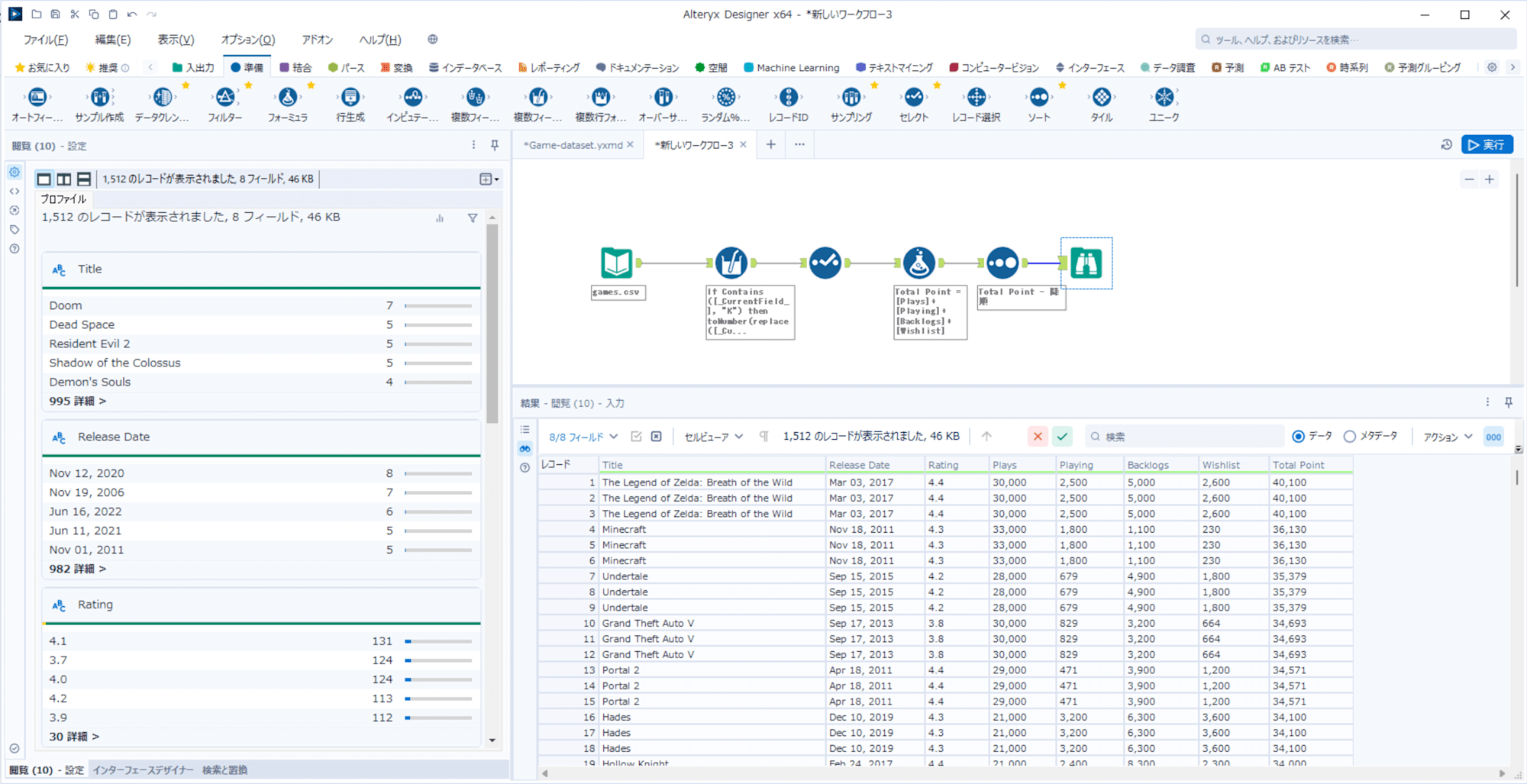Click the 実行 run button
The height and width of the screenshot is (784, 1527).
pyautogui.click(x=1487, y=144)
